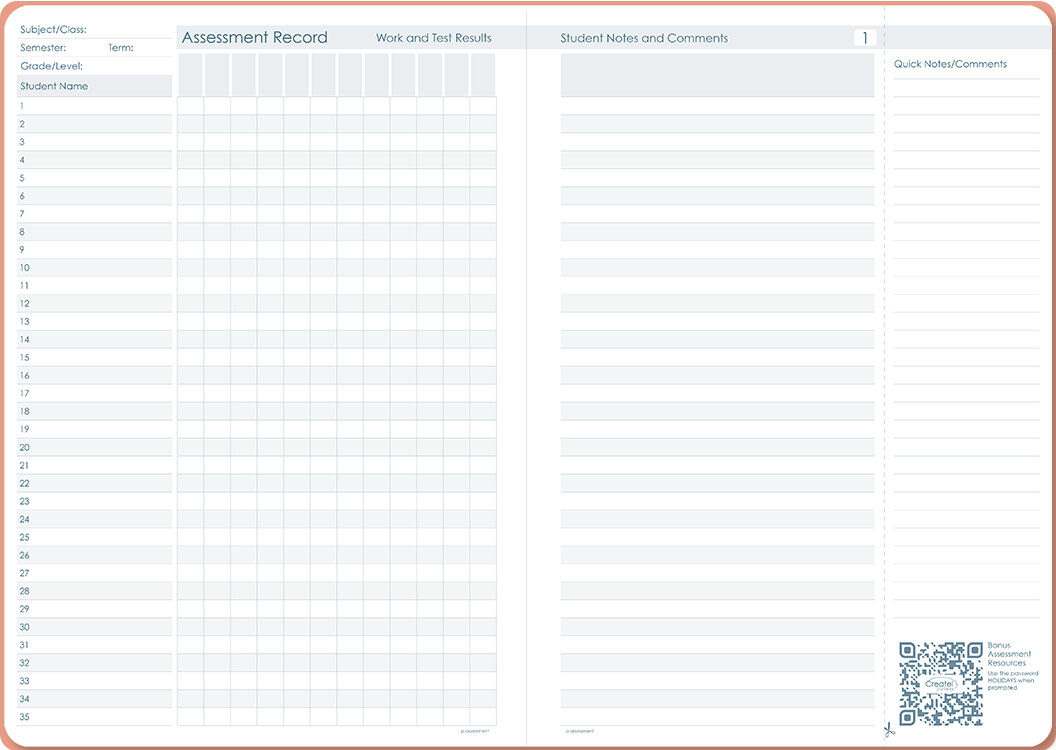Click the scissors cut-line icon
Viewport: 1056px width, 750px height.
click(x=889, y=729)
